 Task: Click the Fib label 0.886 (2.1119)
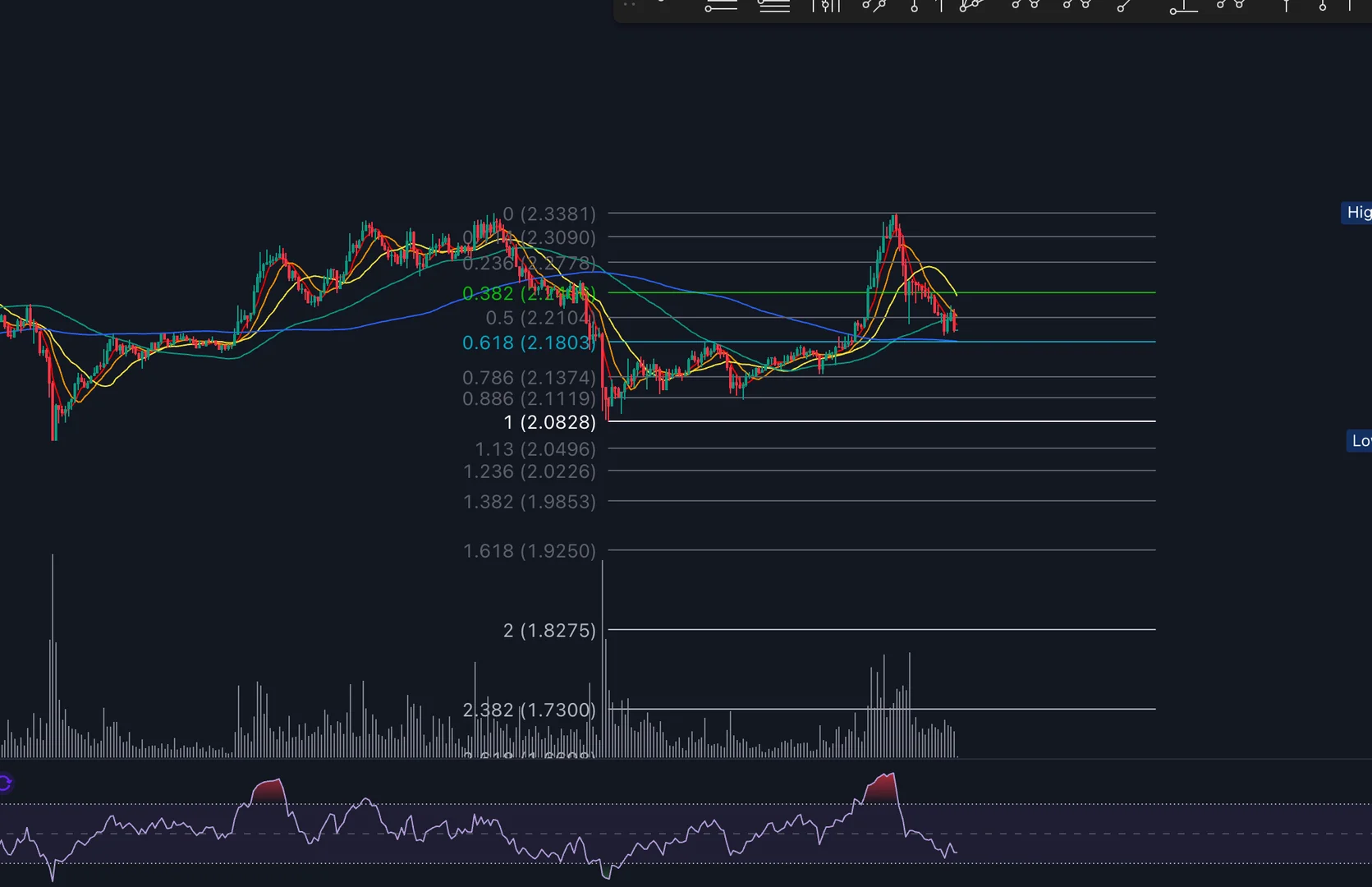coord(530,398)
